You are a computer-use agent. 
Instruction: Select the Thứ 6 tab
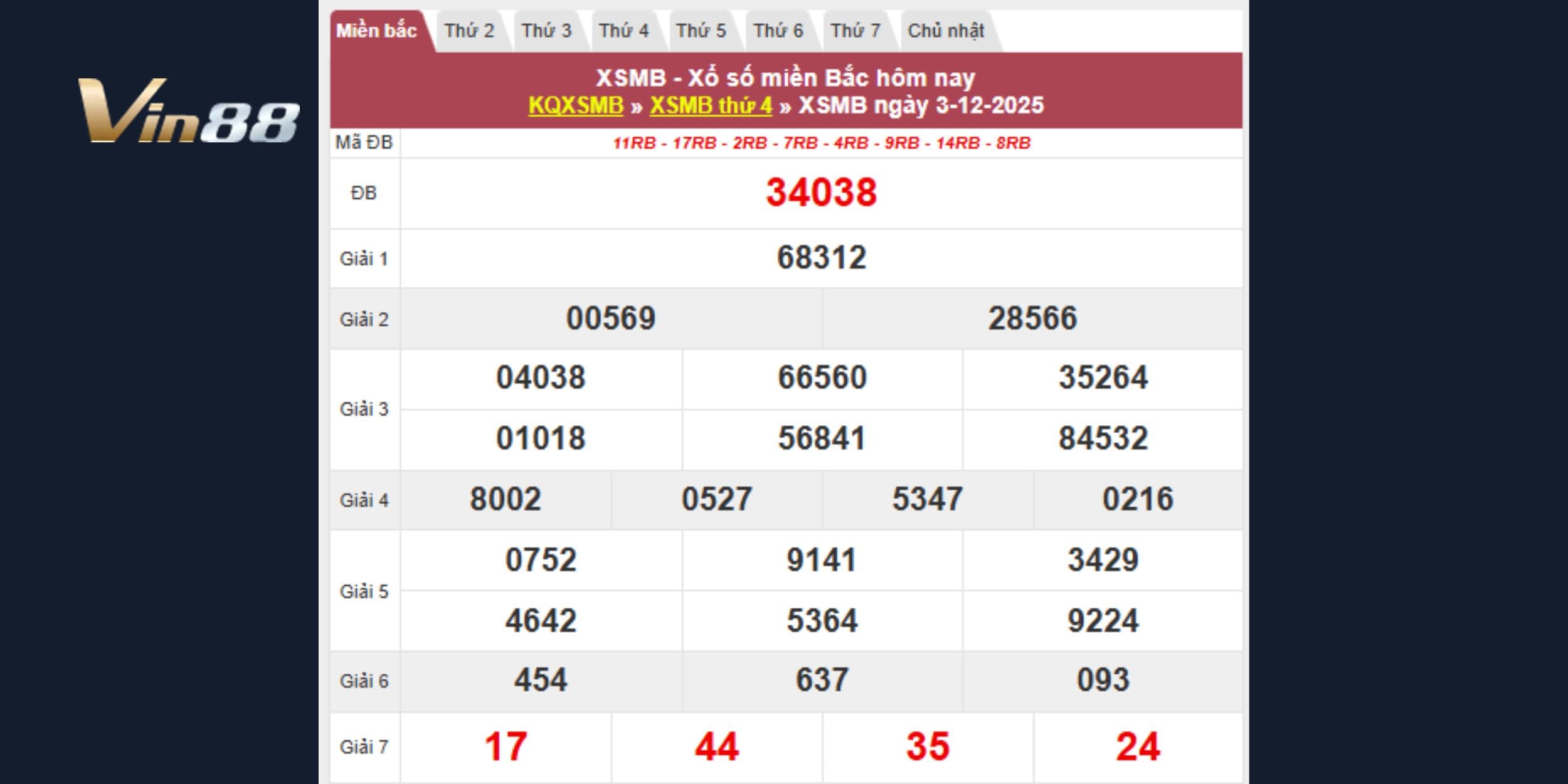pos(778,31)
